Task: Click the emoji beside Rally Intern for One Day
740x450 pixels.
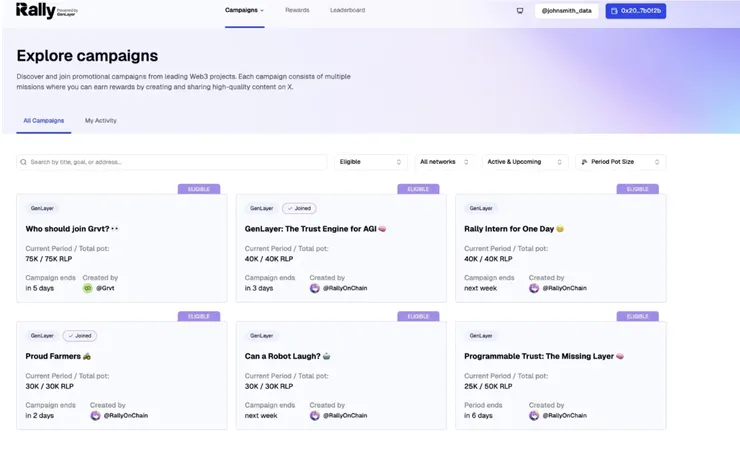Action: click(x=560, y=229)
